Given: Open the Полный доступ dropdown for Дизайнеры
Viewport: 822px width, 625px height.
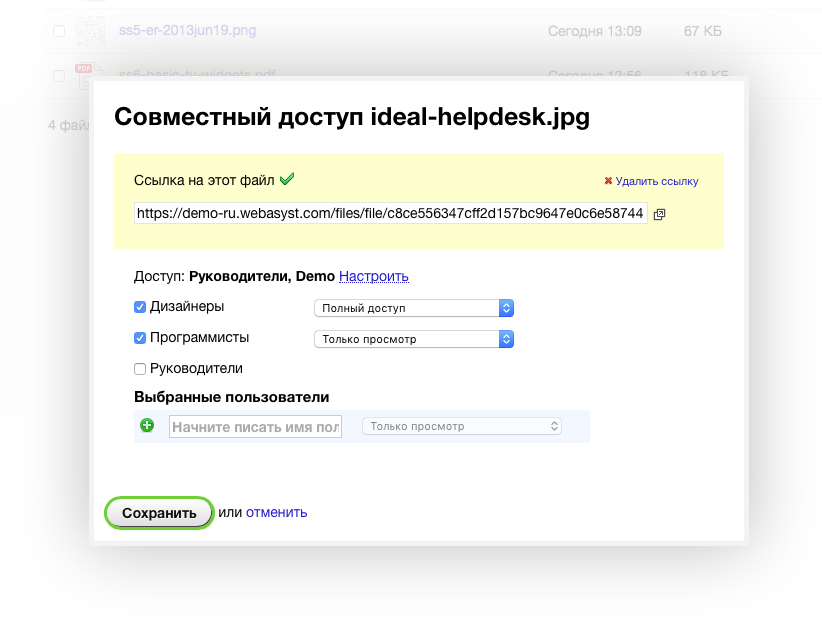Looking at the screenshot, I should pyautogui.click(x=413, y=308).
